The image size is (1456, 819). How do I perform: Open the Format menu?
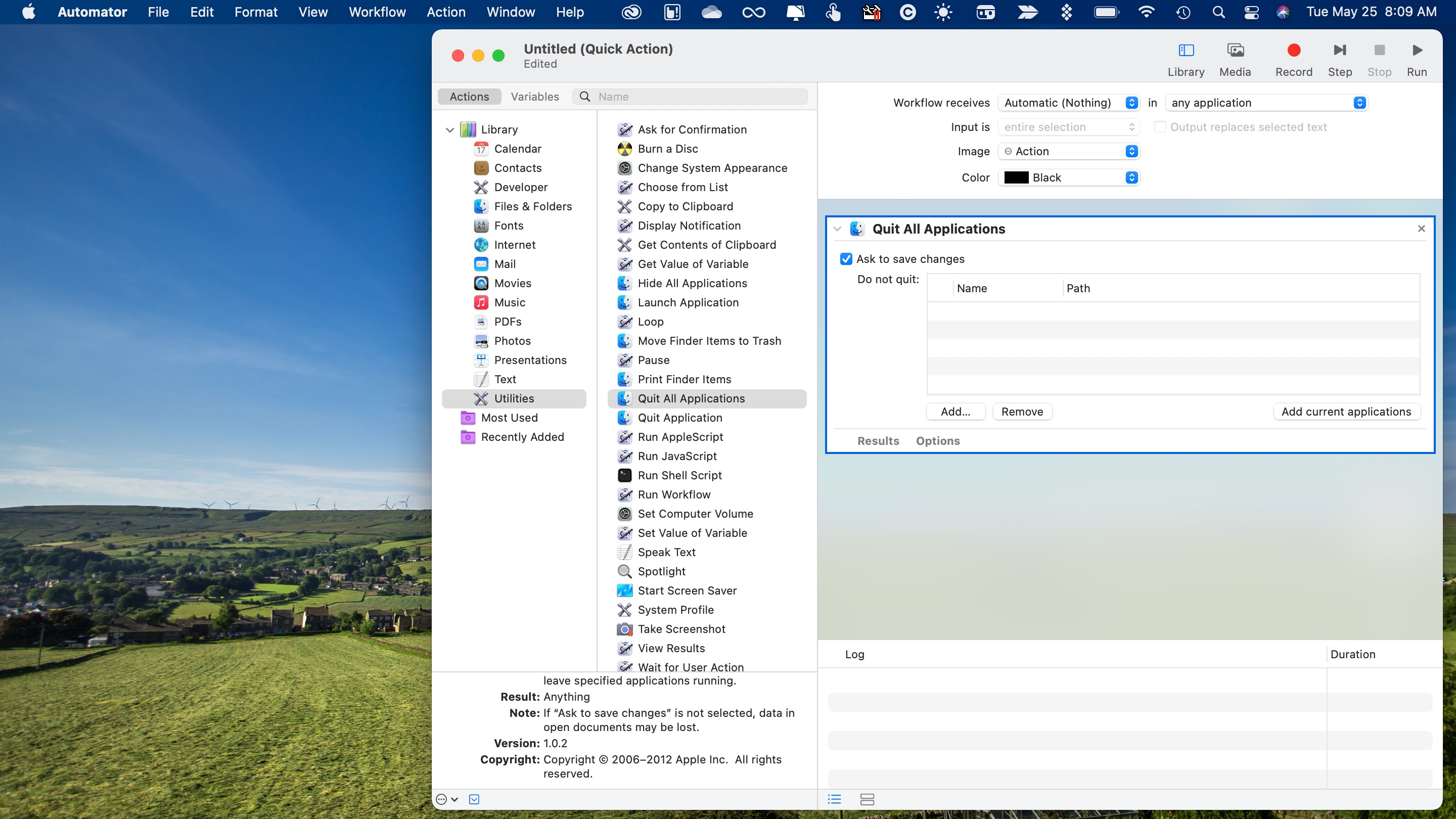255,12
